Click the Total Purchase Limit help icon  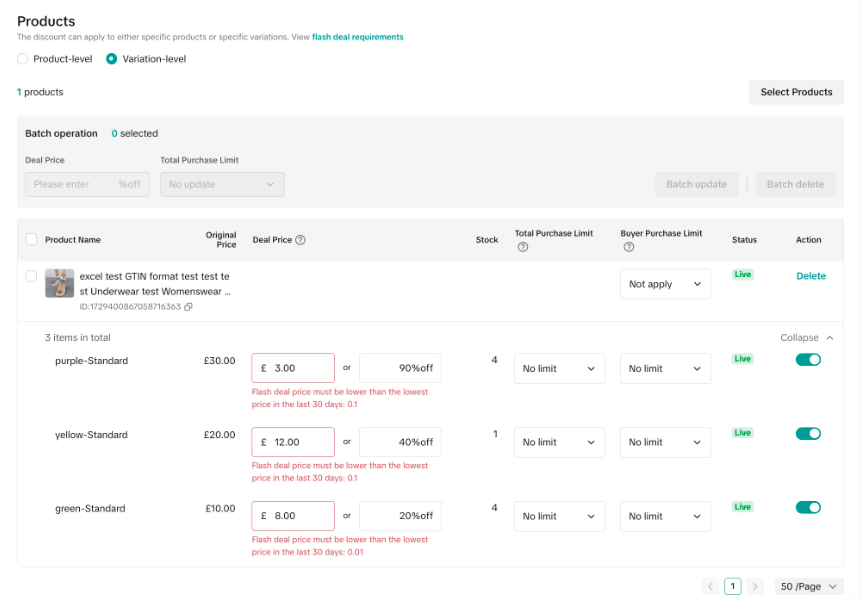tap(523, 247)
